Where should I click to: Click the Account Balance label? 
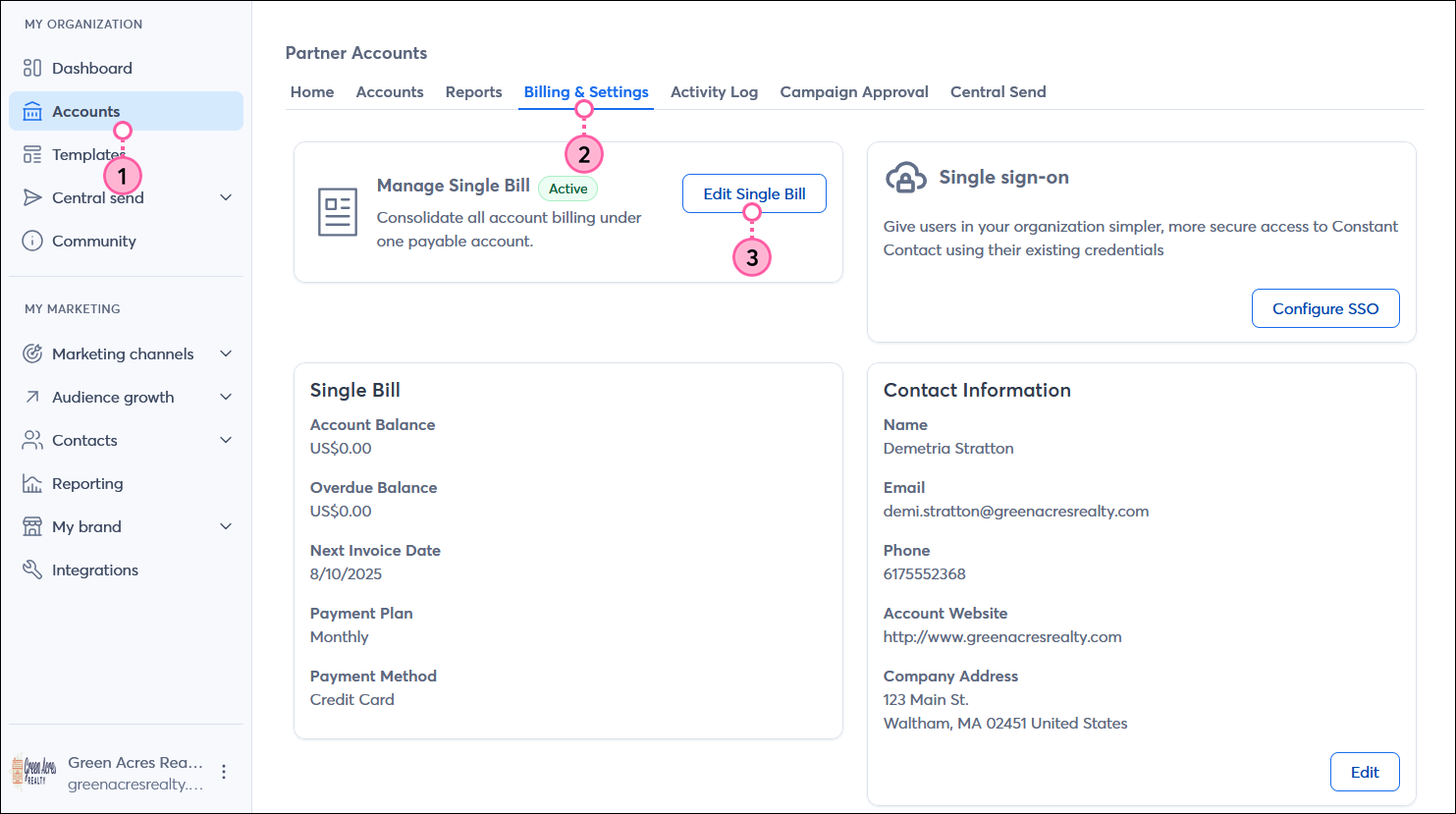[x=372, y=424]
